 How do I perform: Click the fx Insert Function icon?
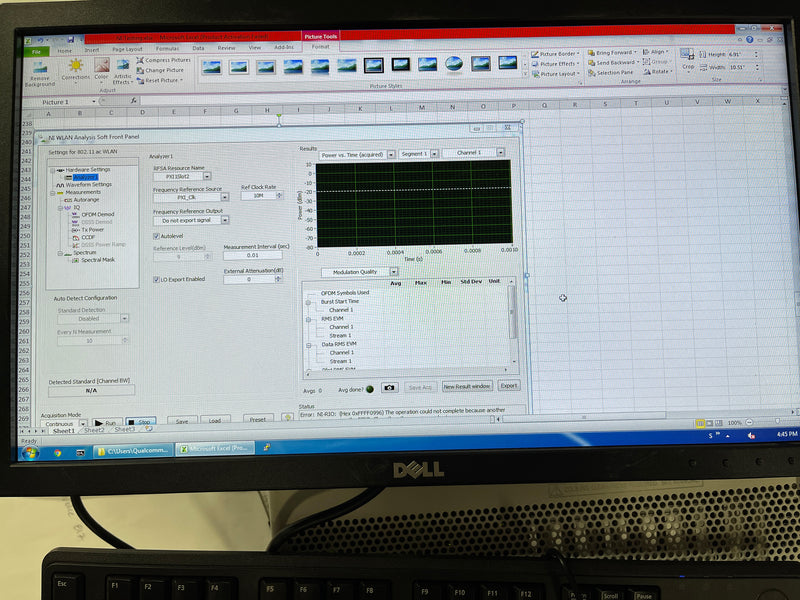(133, 101)
